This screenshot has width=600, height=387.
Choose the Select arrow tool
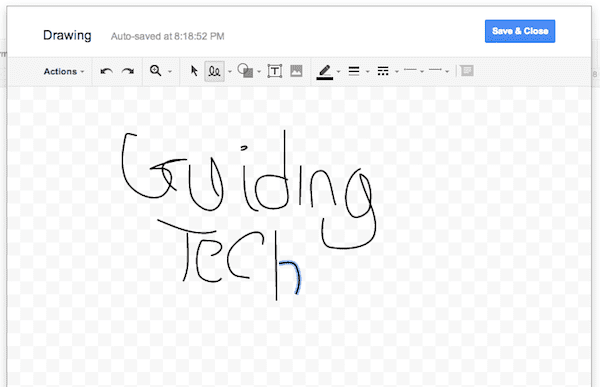(194, 71)
